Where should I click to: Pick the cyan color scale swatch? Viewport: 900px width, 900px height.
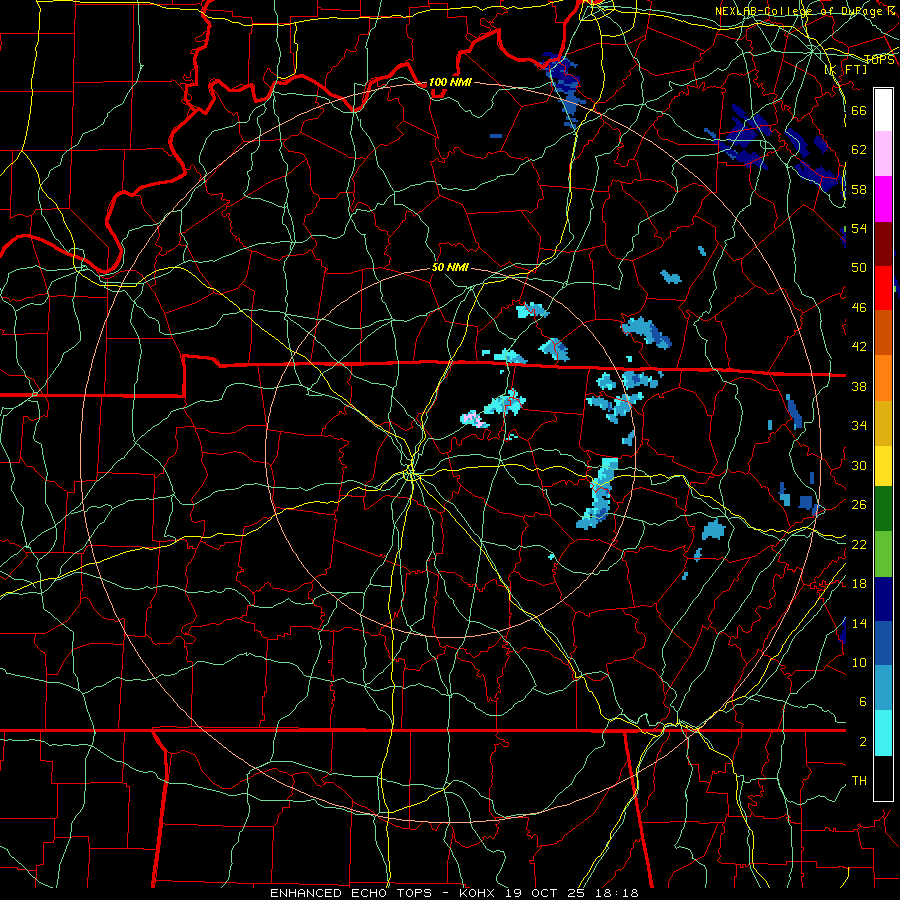pos(883,733)
